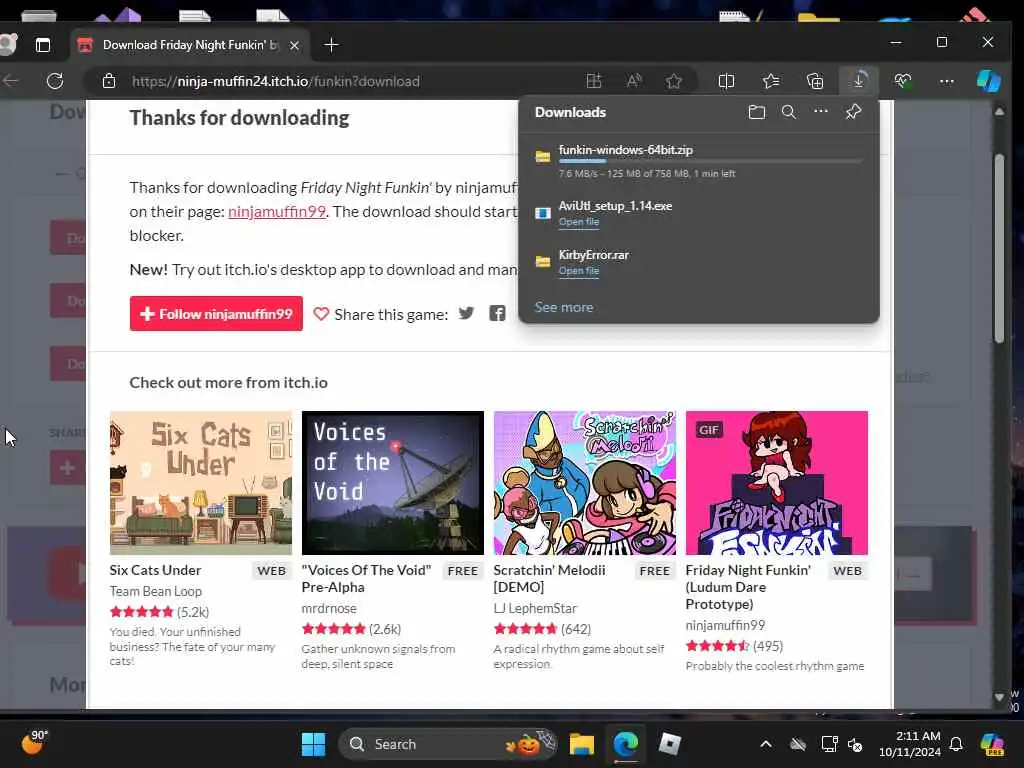Click the taskbar Search box
This screenshot has height=768, width=1024.
448,744
